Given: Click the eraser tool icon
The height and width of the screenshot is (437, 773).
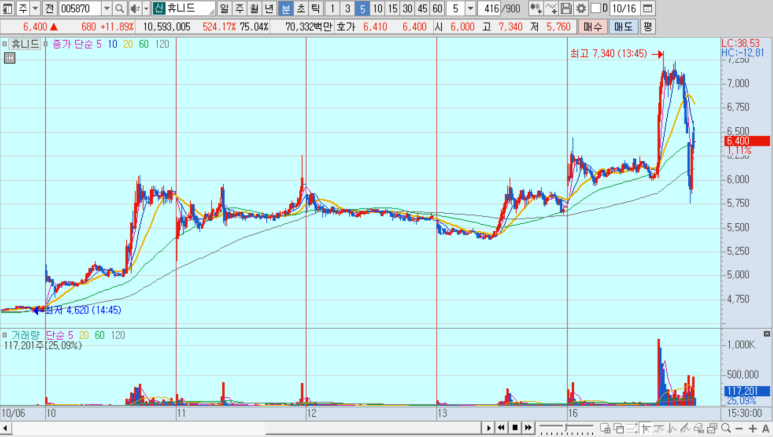Looking at the screenshot, I should pos(699,428).
